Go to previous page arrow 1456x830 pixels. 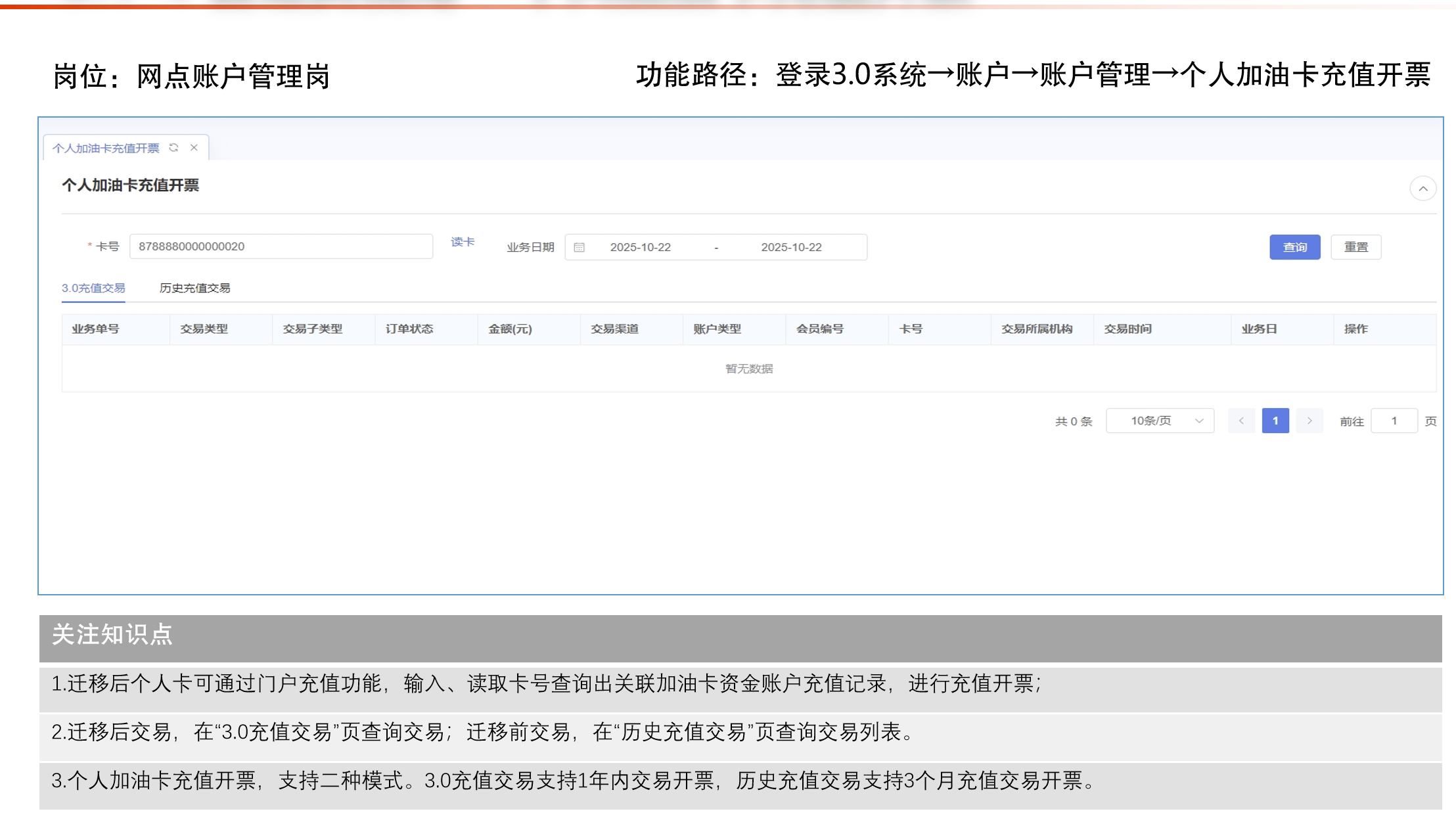[x=1241, y=421]
